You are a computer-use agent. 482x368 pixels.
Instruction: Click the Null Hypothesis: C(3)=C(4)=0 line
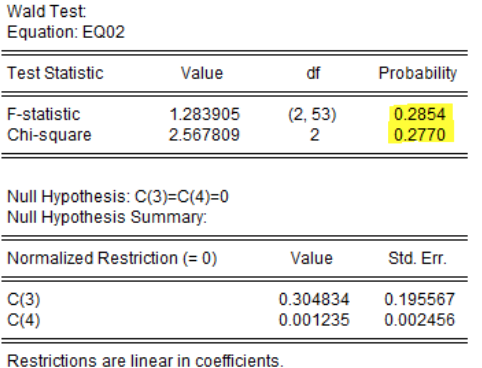tap(118, 197)
